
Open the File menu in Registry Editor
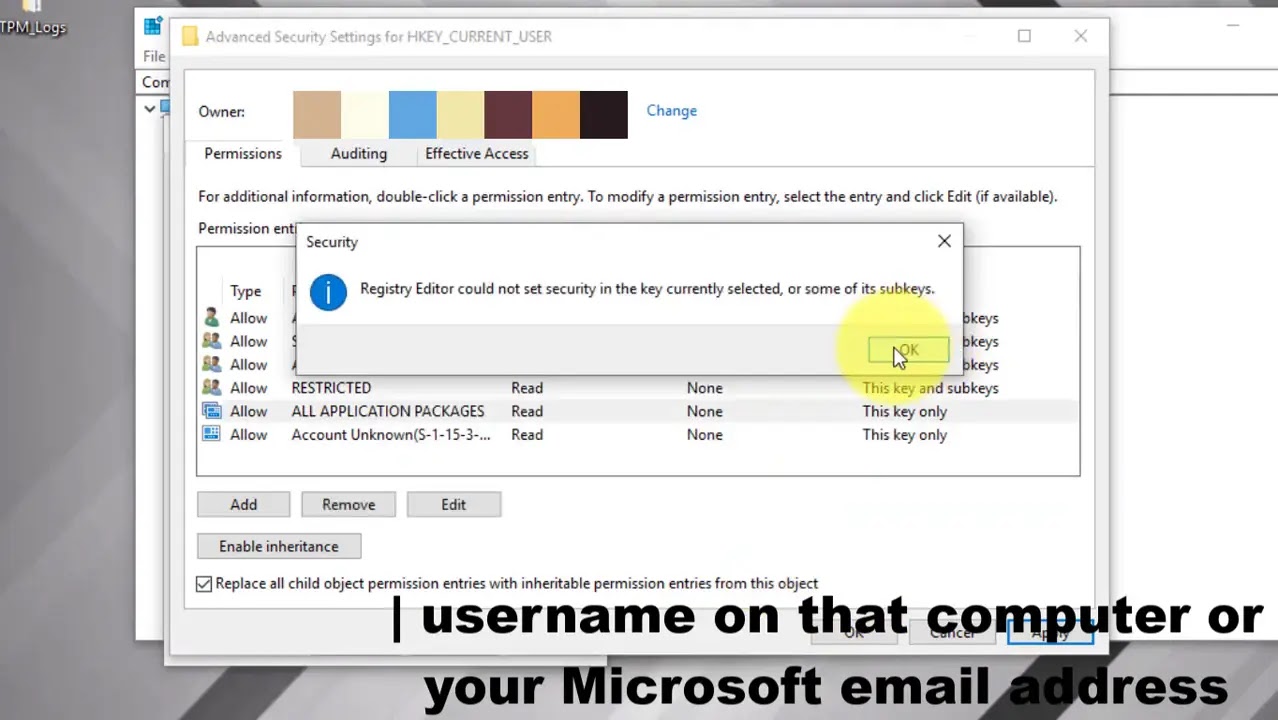(153, 56)
